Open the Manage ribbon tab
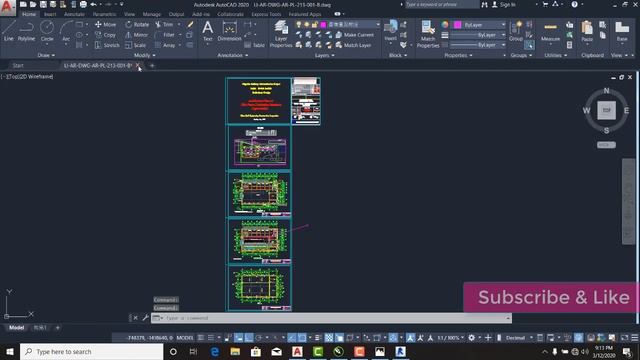This screenshot has width=640, height=360. (x=152, y=14)
